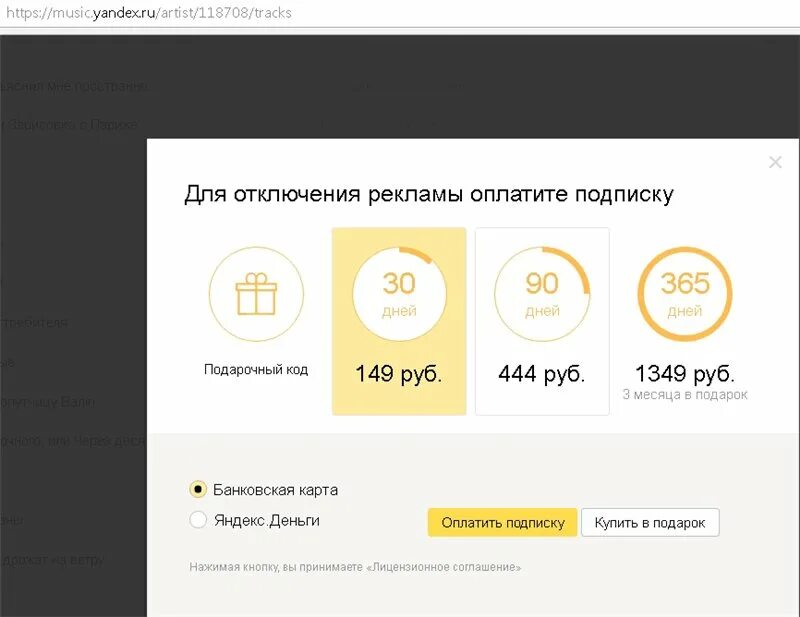Select the 30 дней circle icon
800x617 pixels.
[x=399, y=294]
